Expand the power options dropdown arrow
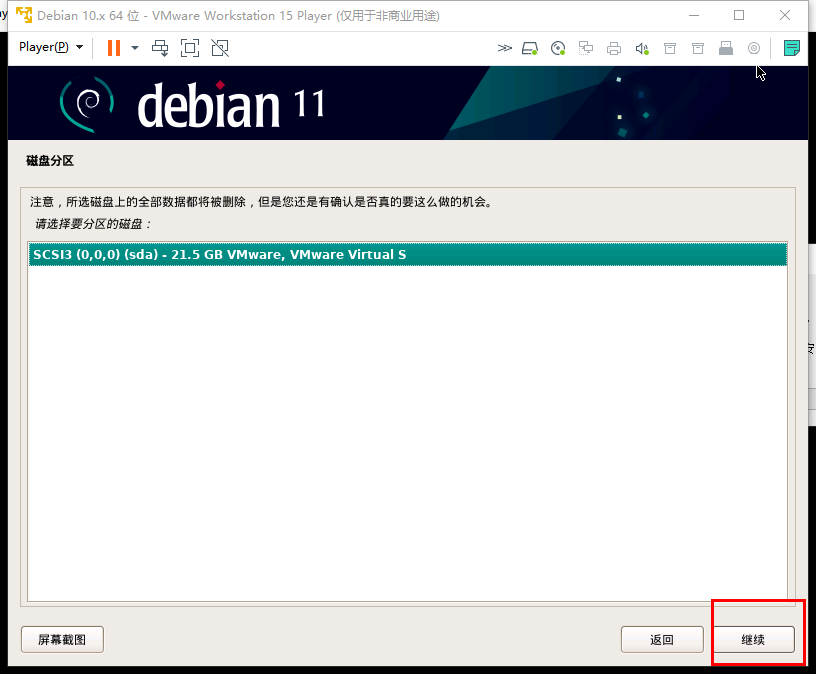 pos(135,48)
